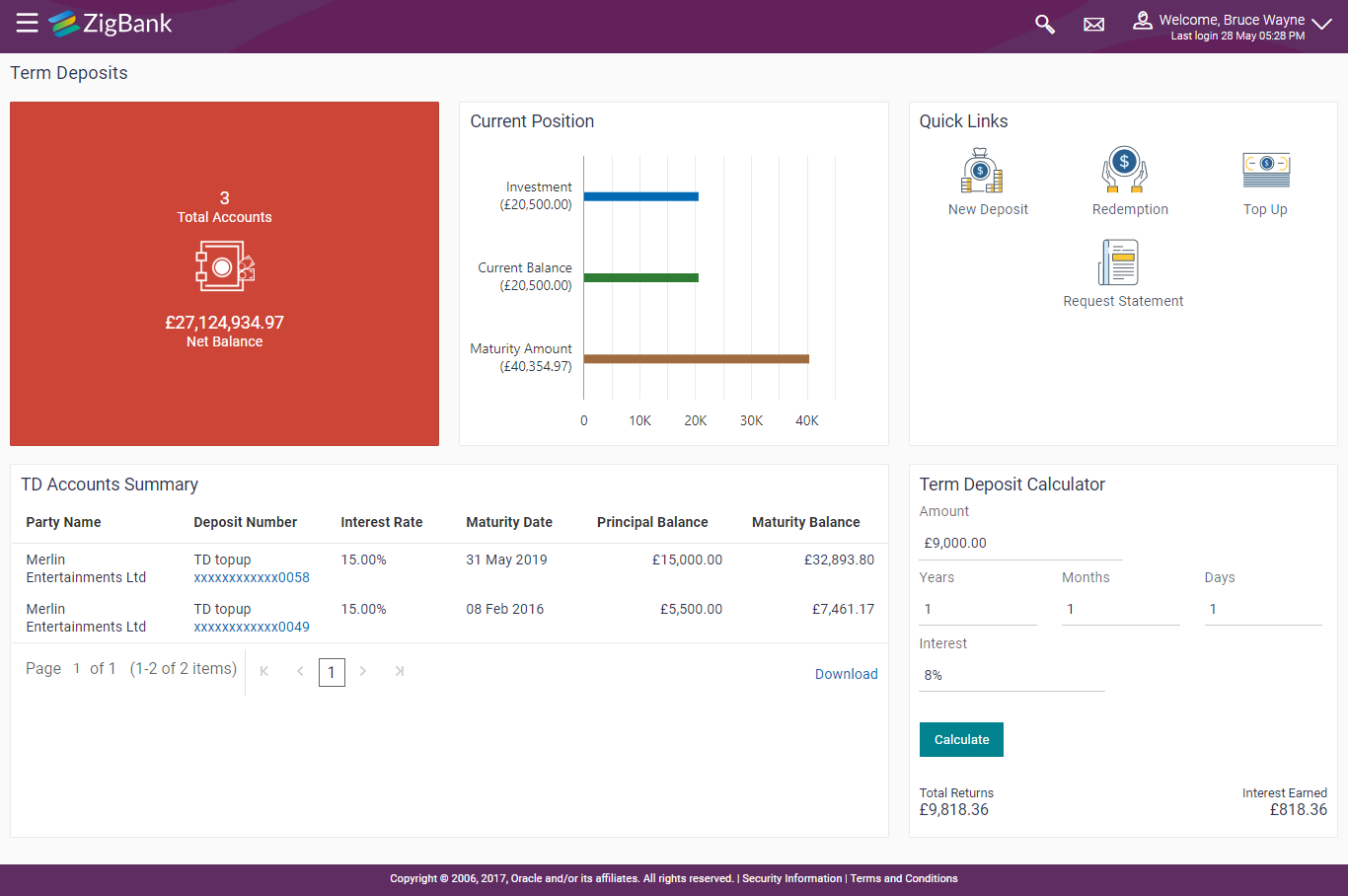Click the 3 Total Accounts text

point(224,207)
